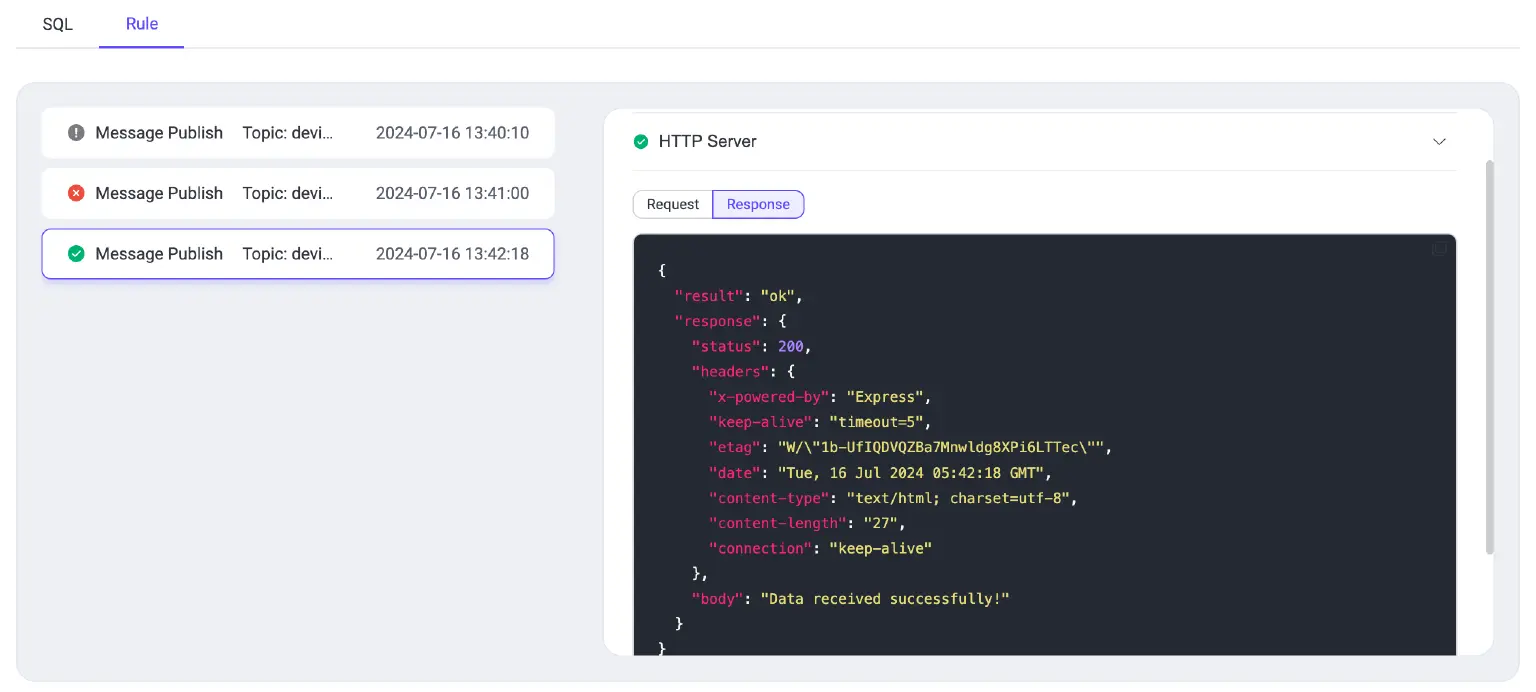Viewport: 1536px width, 692px height.
Task: Click the red error icon on the failed publish
Action: (76, 193)
